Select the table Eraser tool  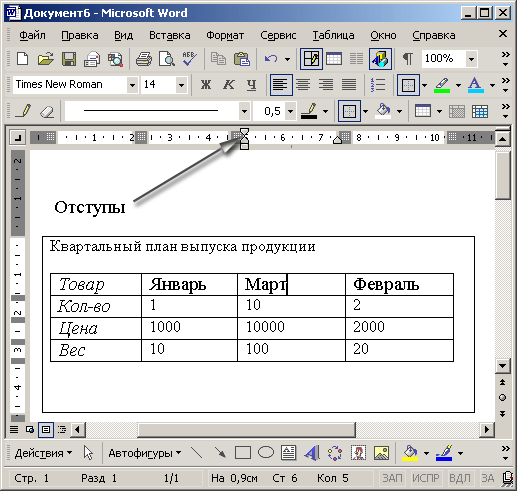(x=47, y=111)
